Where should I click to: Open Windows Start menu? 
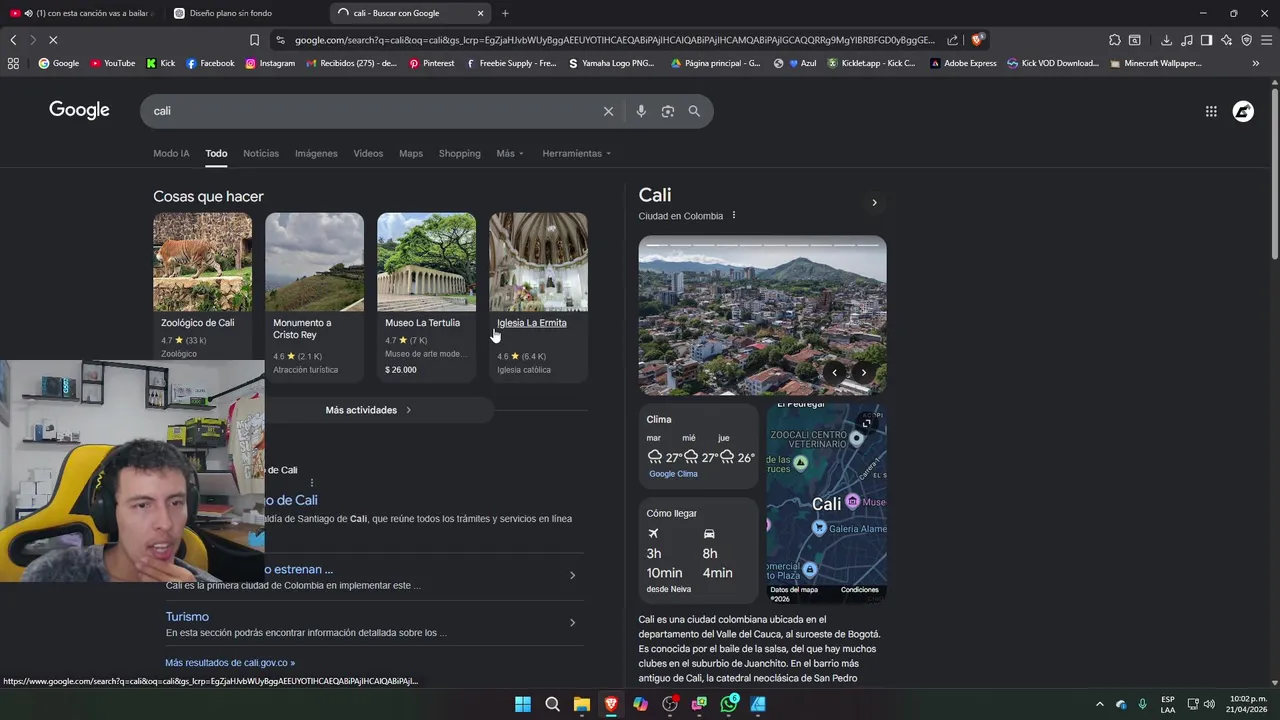pos(523,704)
